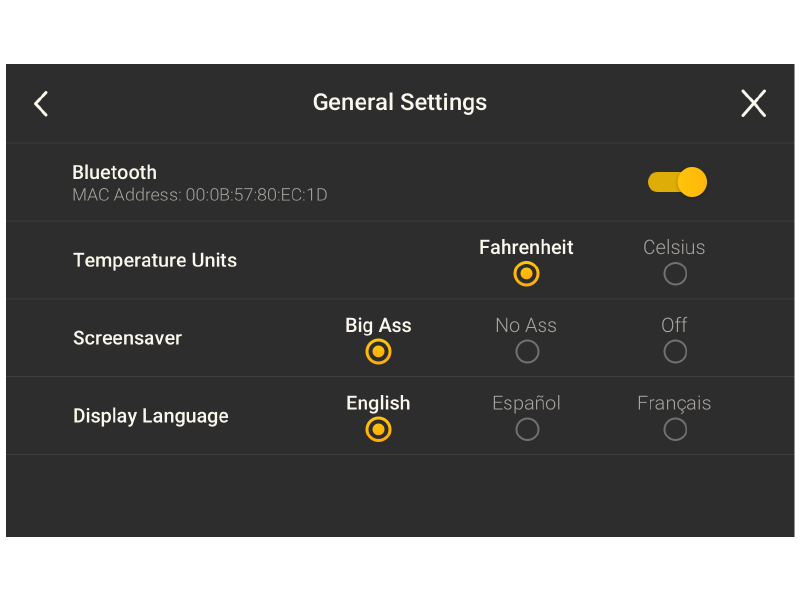Click the "Display Language" row label
The height and width of the screenshot is (600, 800).
click(x=150, y=416)
